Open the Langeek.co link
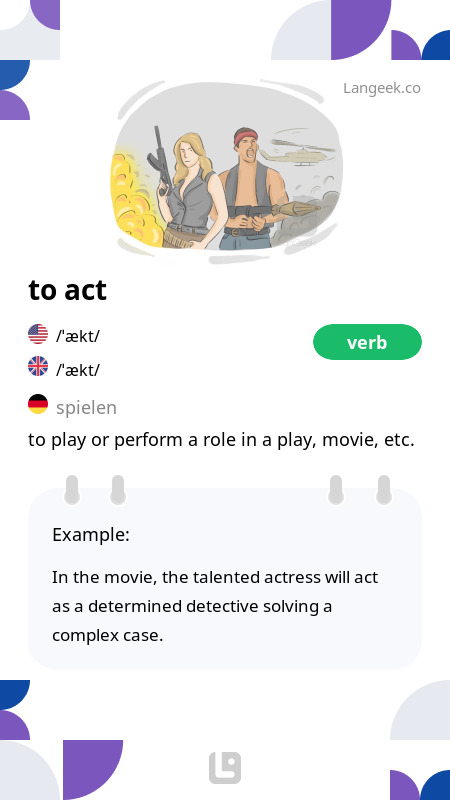The image size is (450, 800). coord(382,88)
